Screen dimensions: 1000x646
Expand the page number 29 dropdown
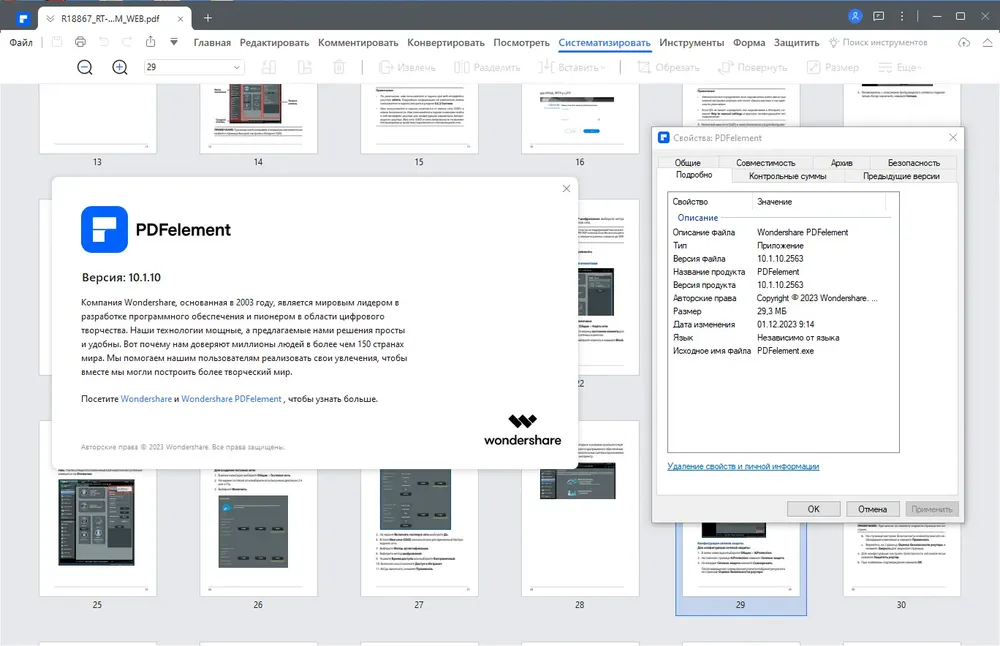[x=237, y=67]
